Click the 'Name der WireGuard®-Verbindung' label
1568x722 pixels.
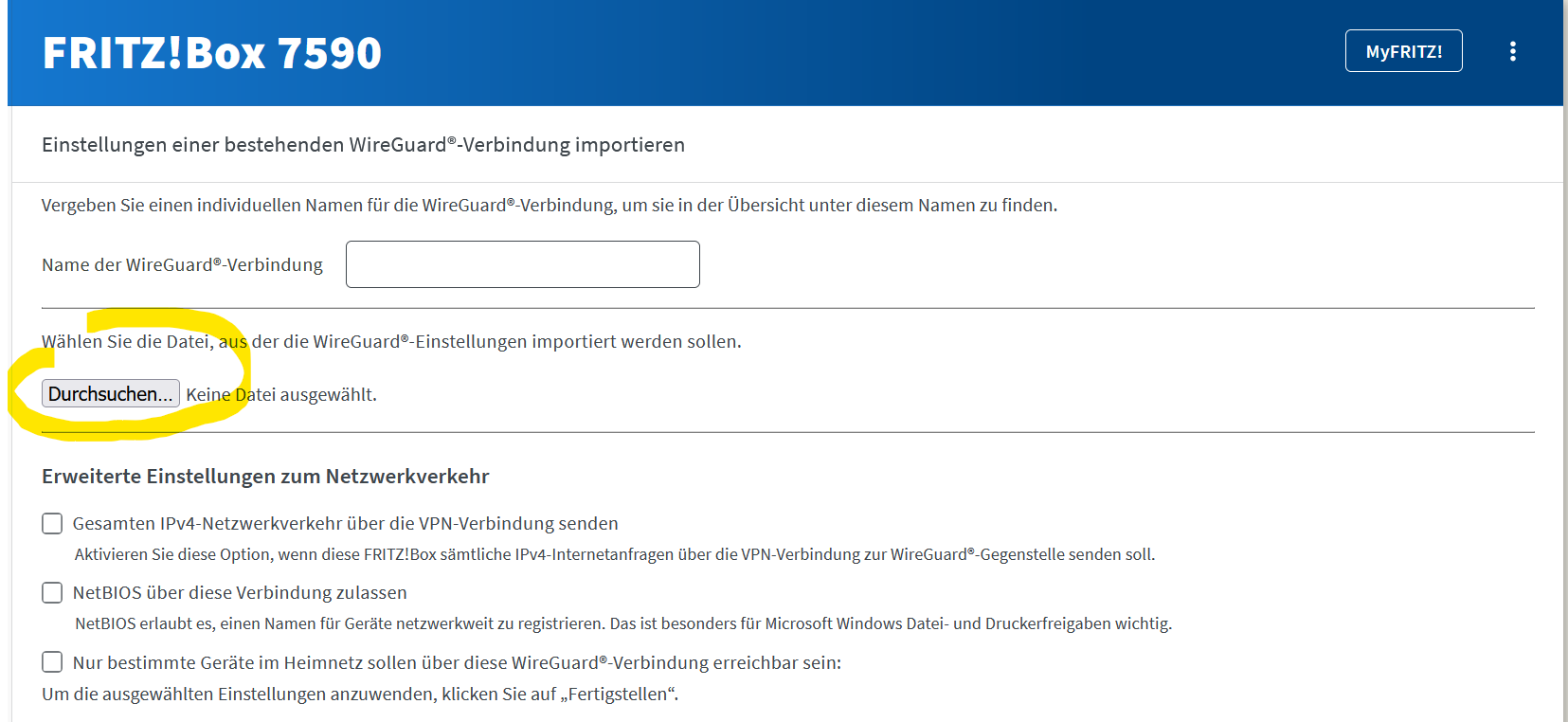pos(182,265)
